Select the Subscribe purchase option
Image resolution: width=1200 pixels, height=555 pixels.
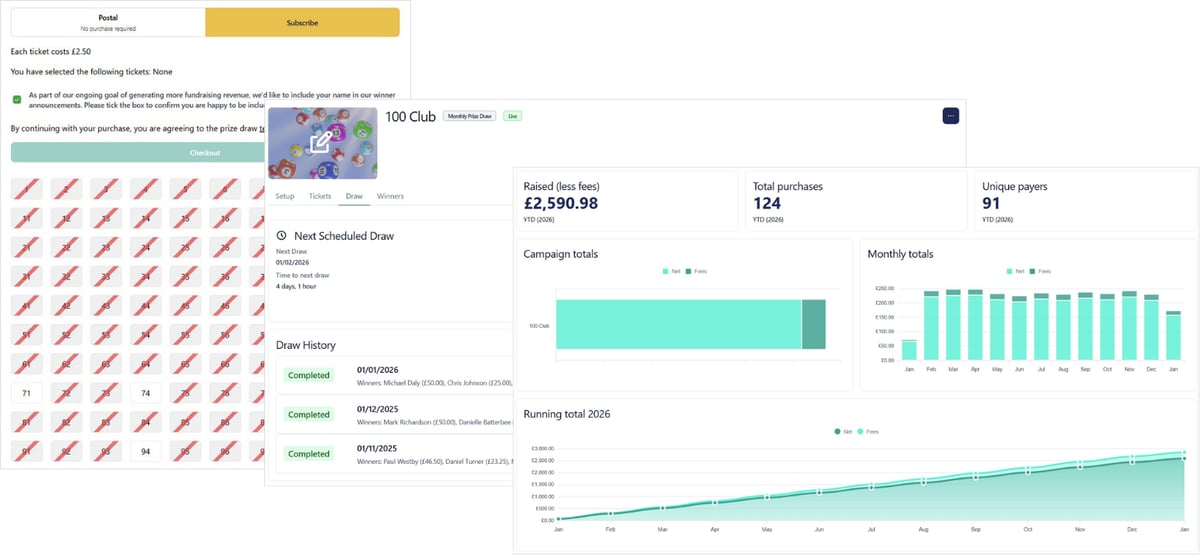[302, 22]
